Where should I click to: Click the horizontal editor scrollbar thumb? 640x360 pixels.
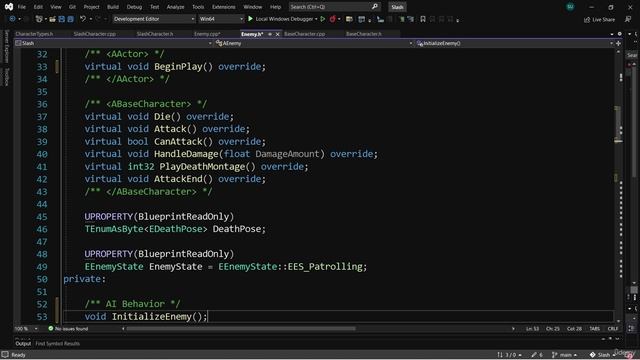click(241, 329)
